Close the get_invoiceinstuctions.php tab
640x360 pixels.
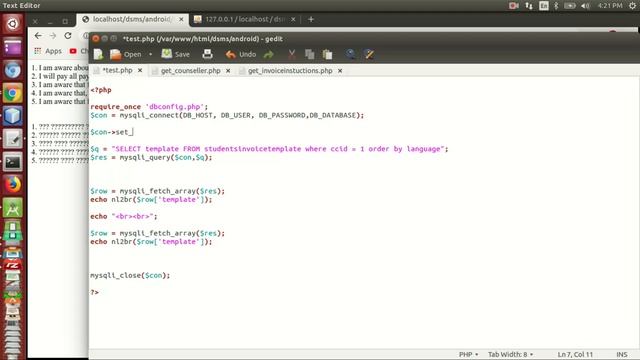pos(340,71)
